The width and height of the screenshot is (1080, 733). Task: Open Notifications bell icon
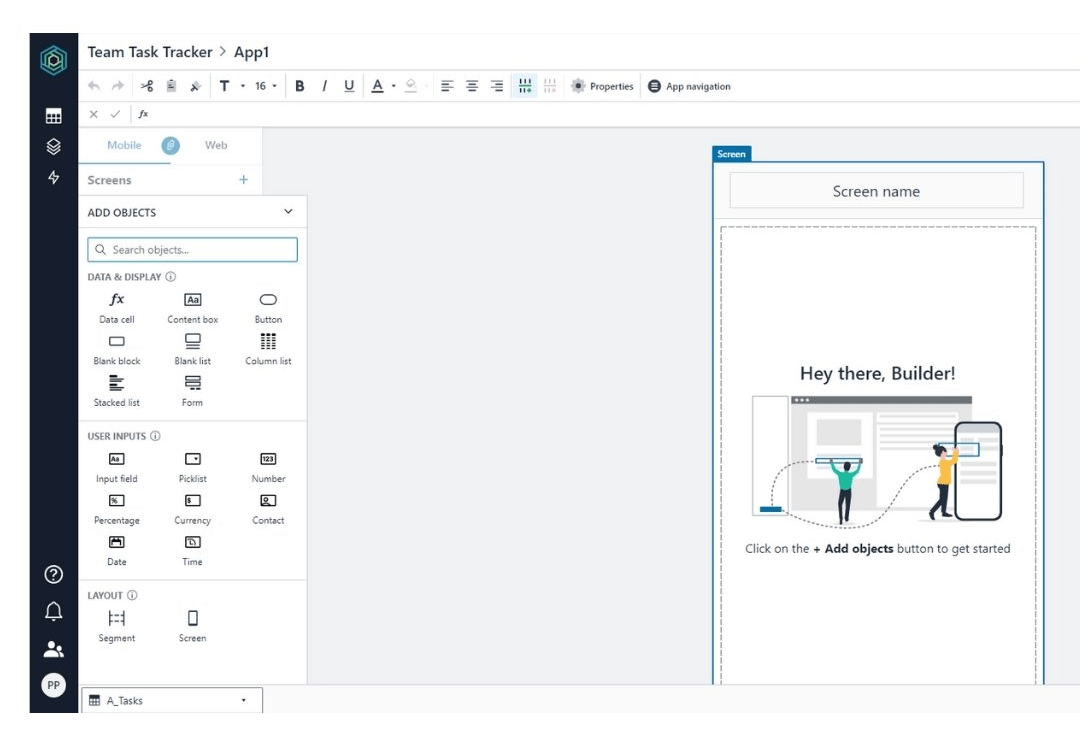point(53,611)
